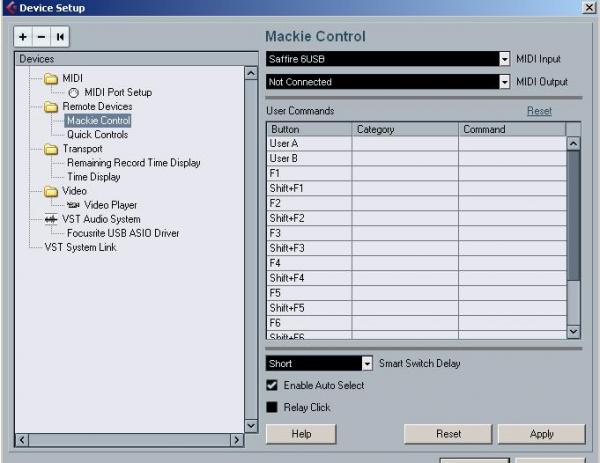Open the MIDI Input dropdown

(504, 59)
